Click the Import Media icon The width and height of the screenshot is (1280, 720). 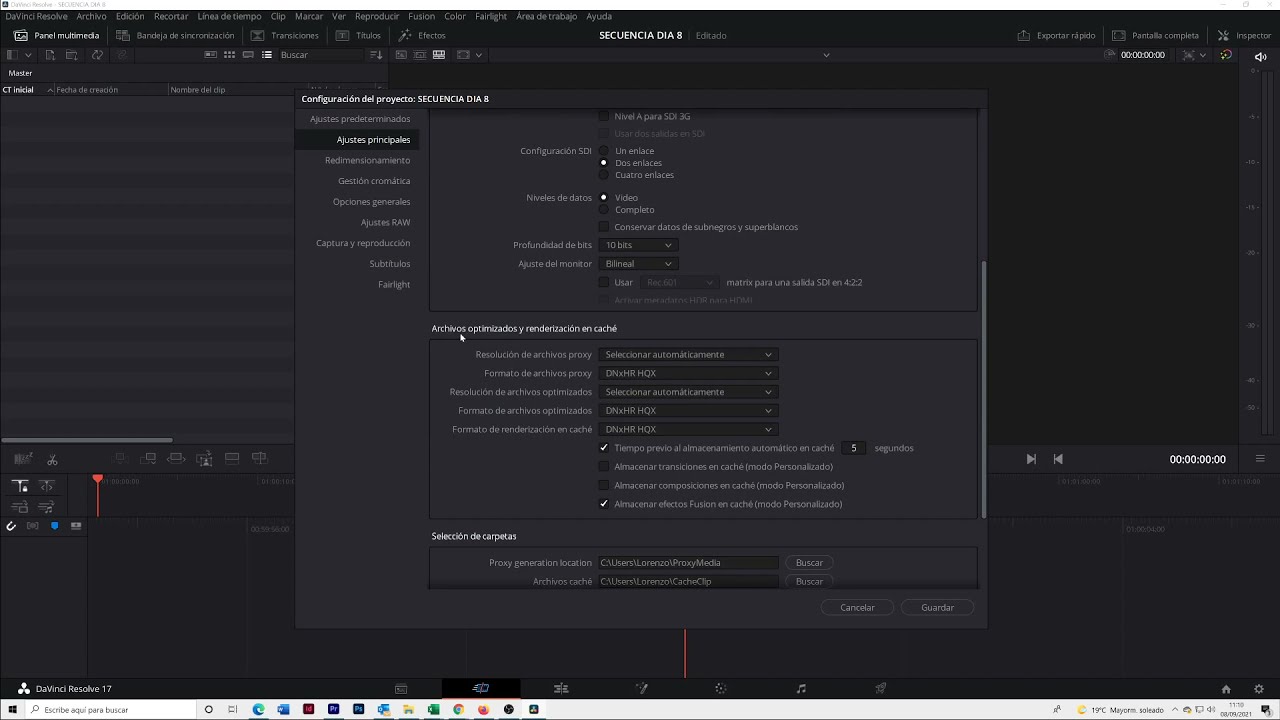[x=50, y=55]
